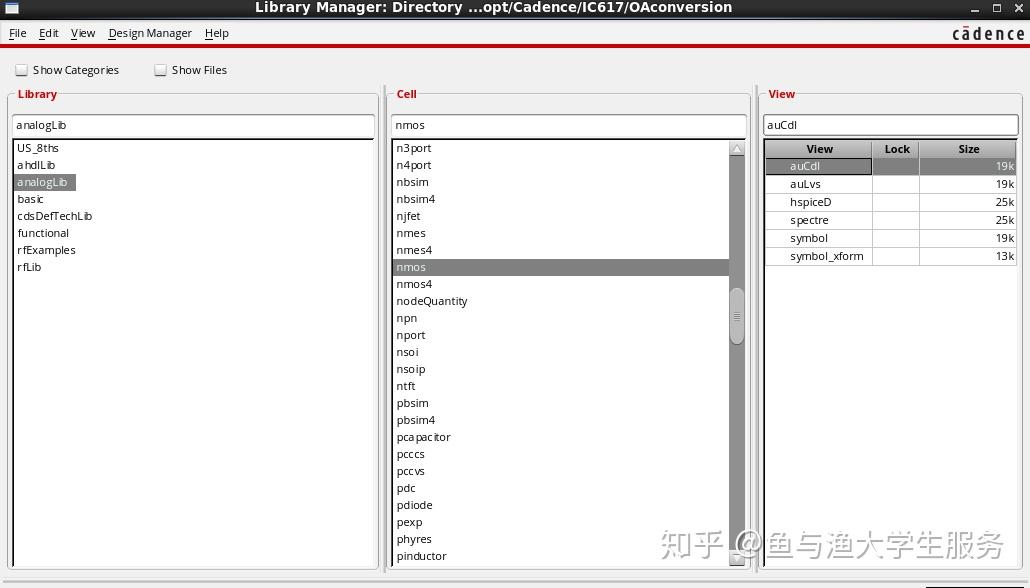Select the analogLib library
Screen dimensions: 1030x588
click(44, 182)
